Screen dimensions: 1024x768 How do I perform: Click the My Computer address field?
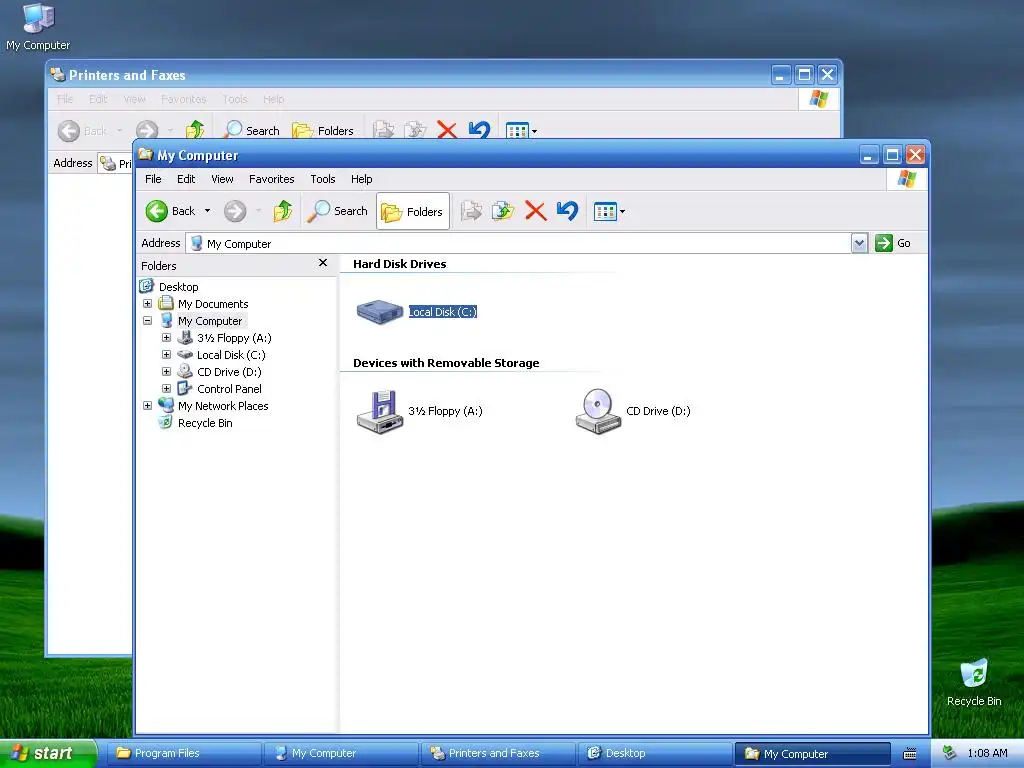[x=519, y=243]
